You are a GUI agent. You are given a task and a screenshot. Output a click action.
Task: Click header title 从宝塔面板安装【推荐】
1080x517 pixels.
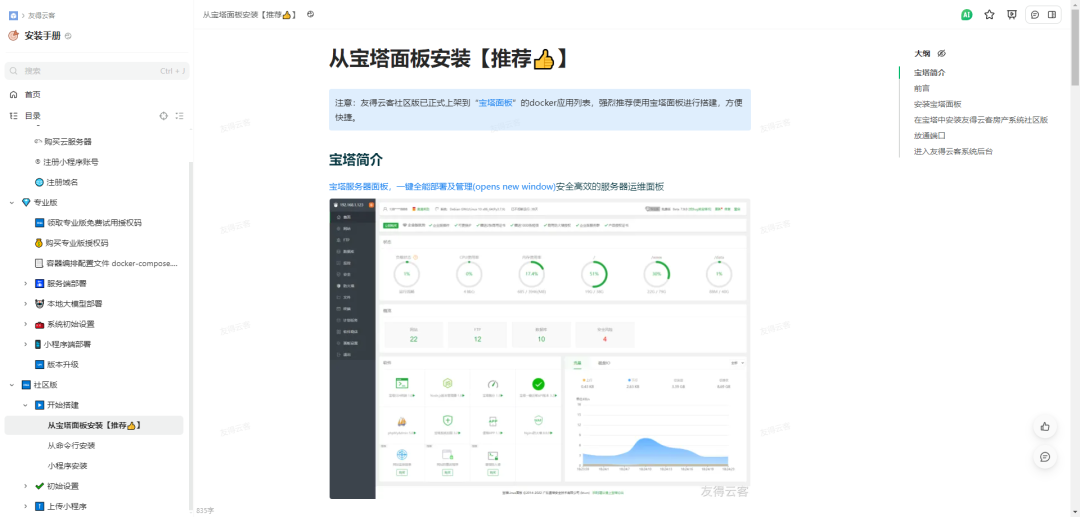250,14
